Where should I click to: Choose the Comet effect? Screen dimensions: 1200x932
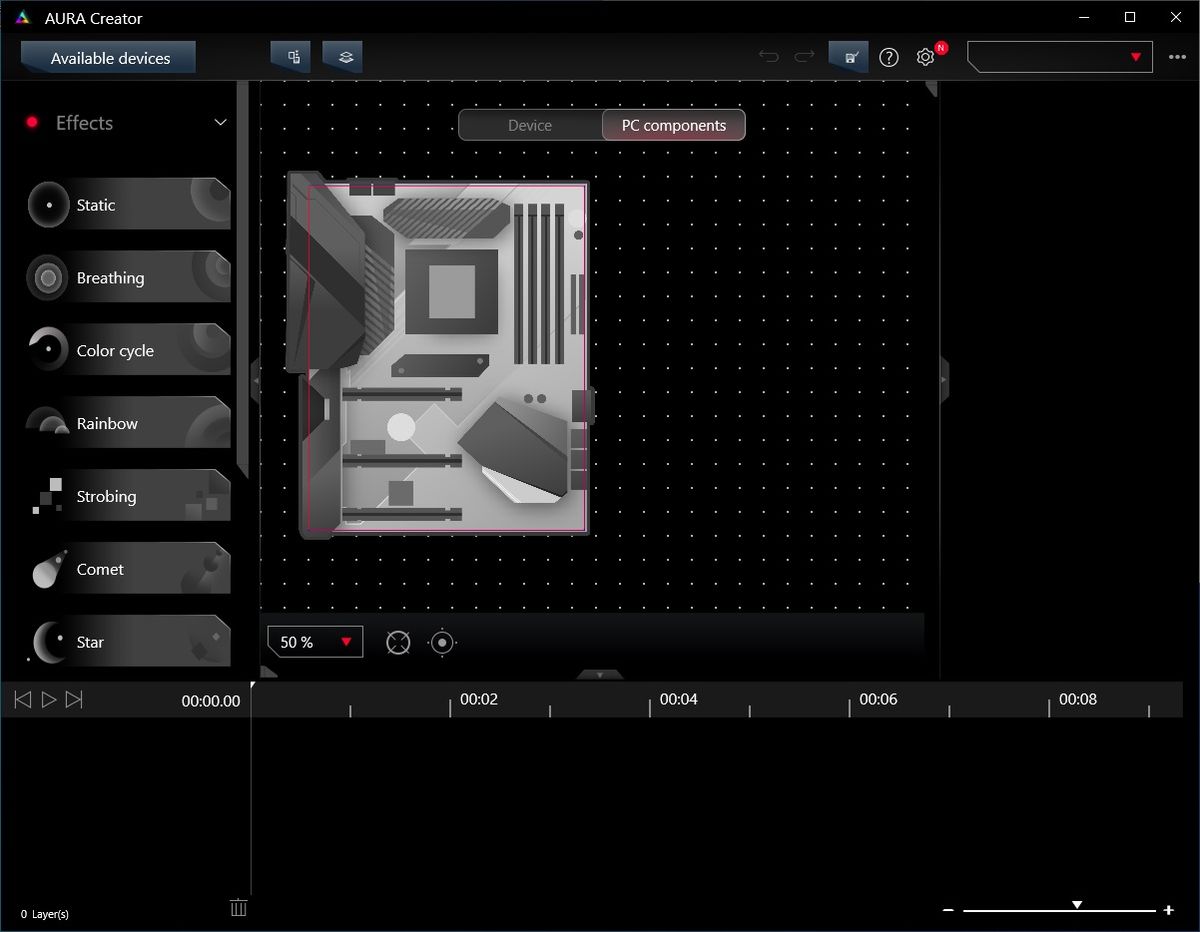(x=128, y=569)
